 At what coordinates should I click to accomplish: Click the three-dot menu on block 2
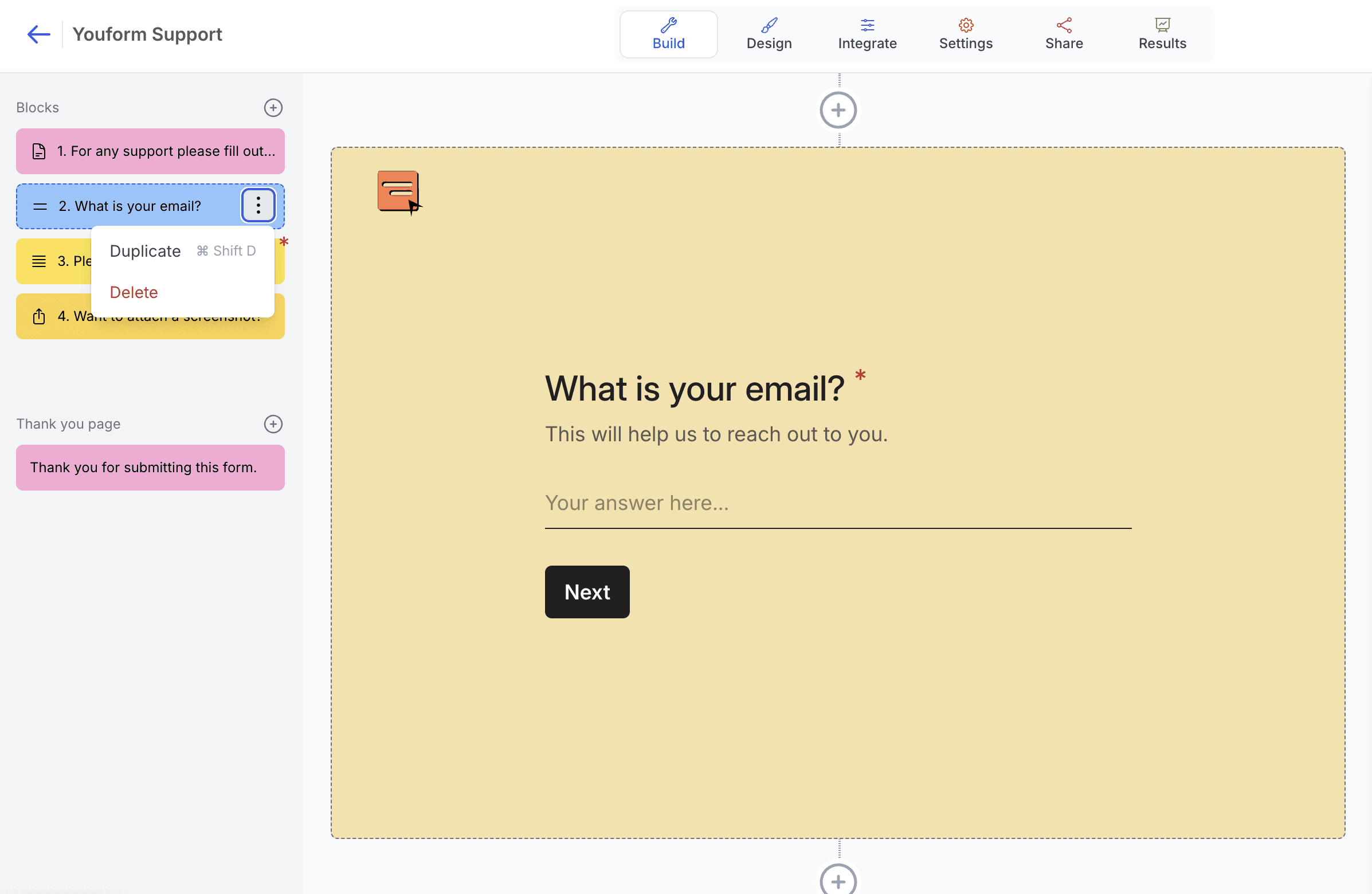258,205
